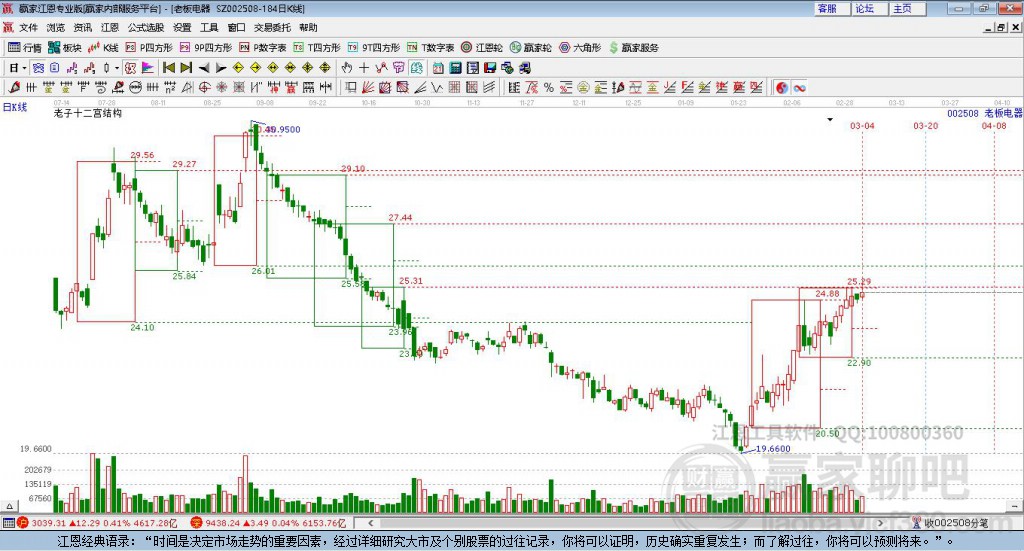1024x551 pixels.
Task: Click the grid icon in status bar
Action: pyautogui.click(x=8, y=523)
